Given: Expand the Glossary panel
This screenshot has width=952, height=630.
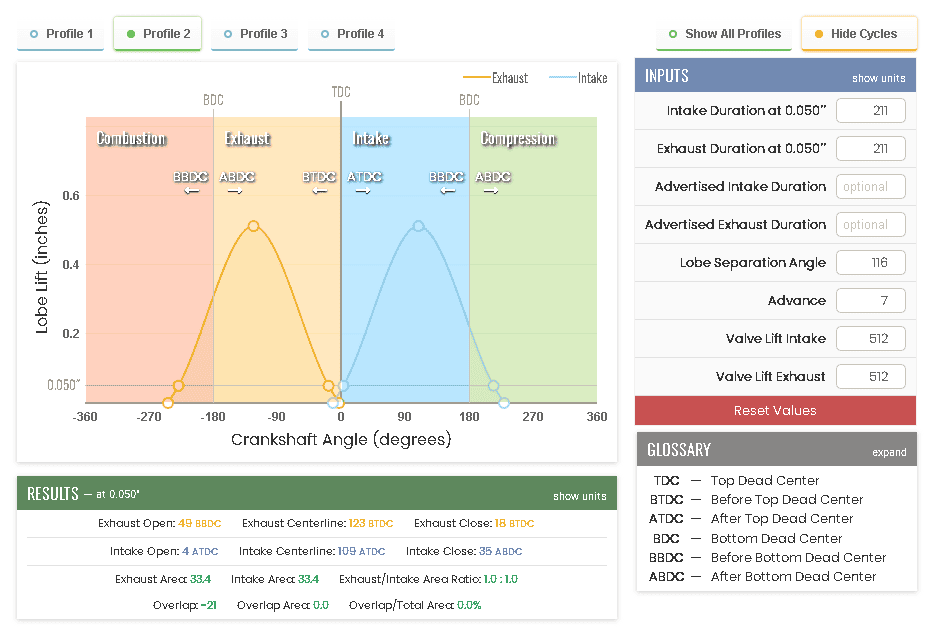Looking at the screenshot, I should click(889, 452).
